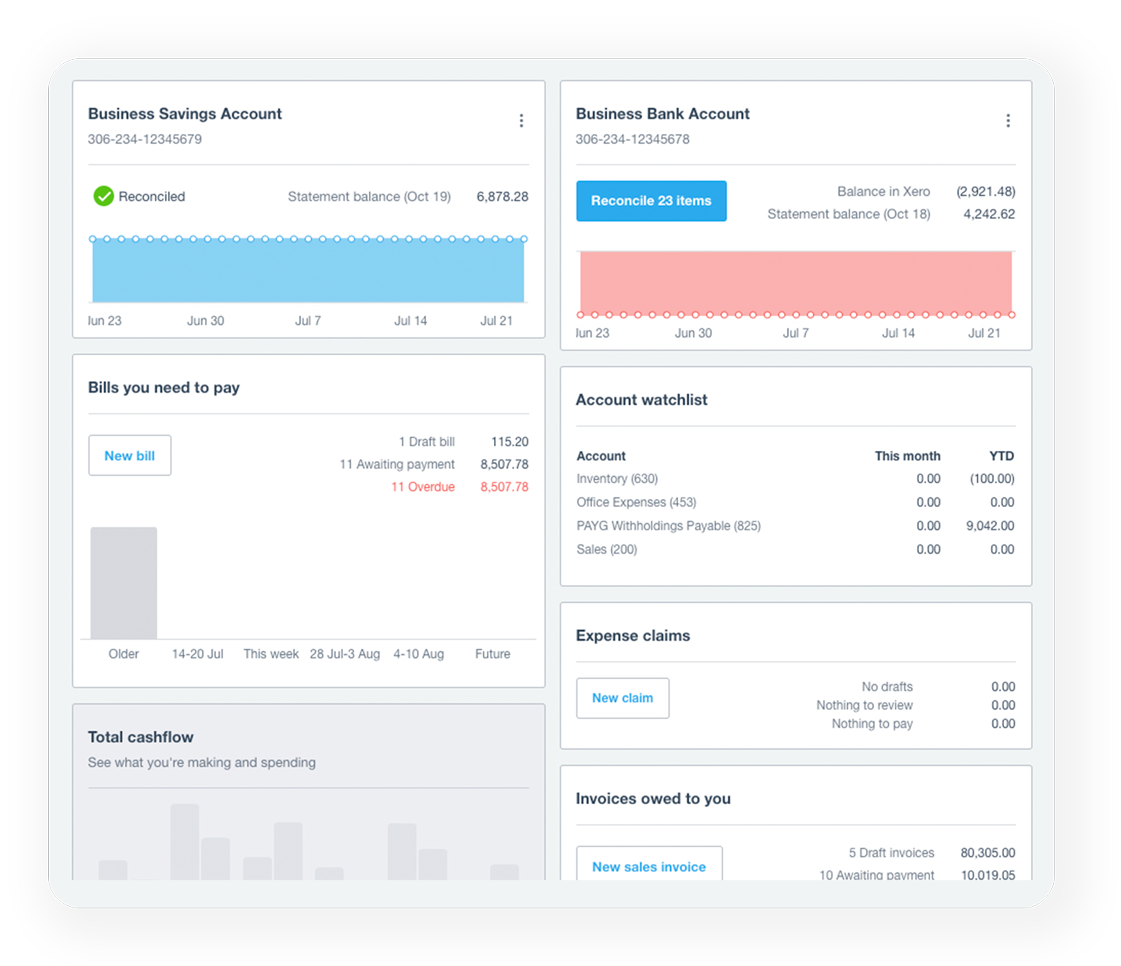Viewport: 1121px width, 966px height.
Task: Click overdue amount 8,507.78 in red
Action: [x=505, y=487]
